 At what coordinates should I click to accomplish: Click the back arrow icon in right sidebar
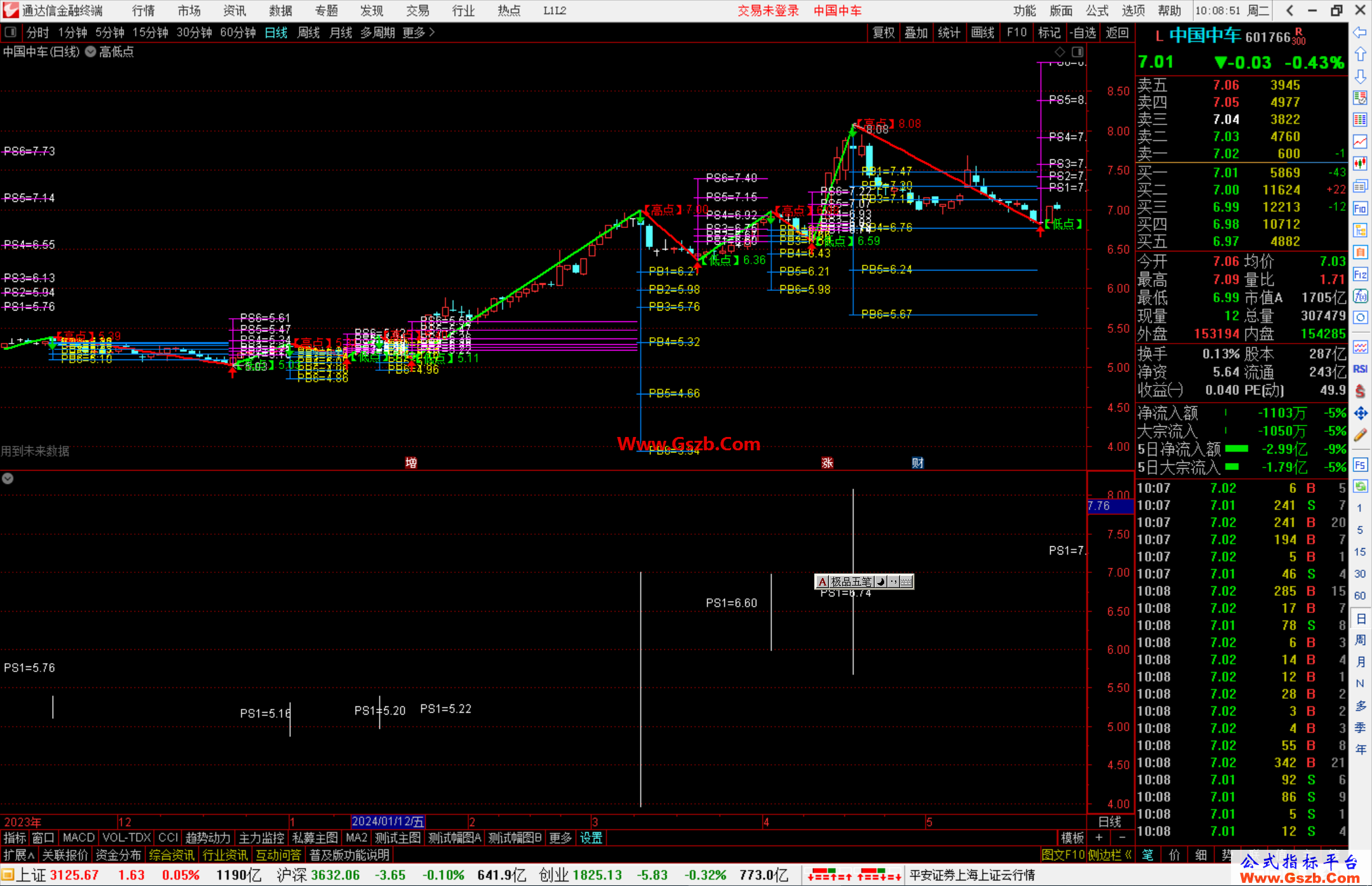click(x=1360, y=32)
